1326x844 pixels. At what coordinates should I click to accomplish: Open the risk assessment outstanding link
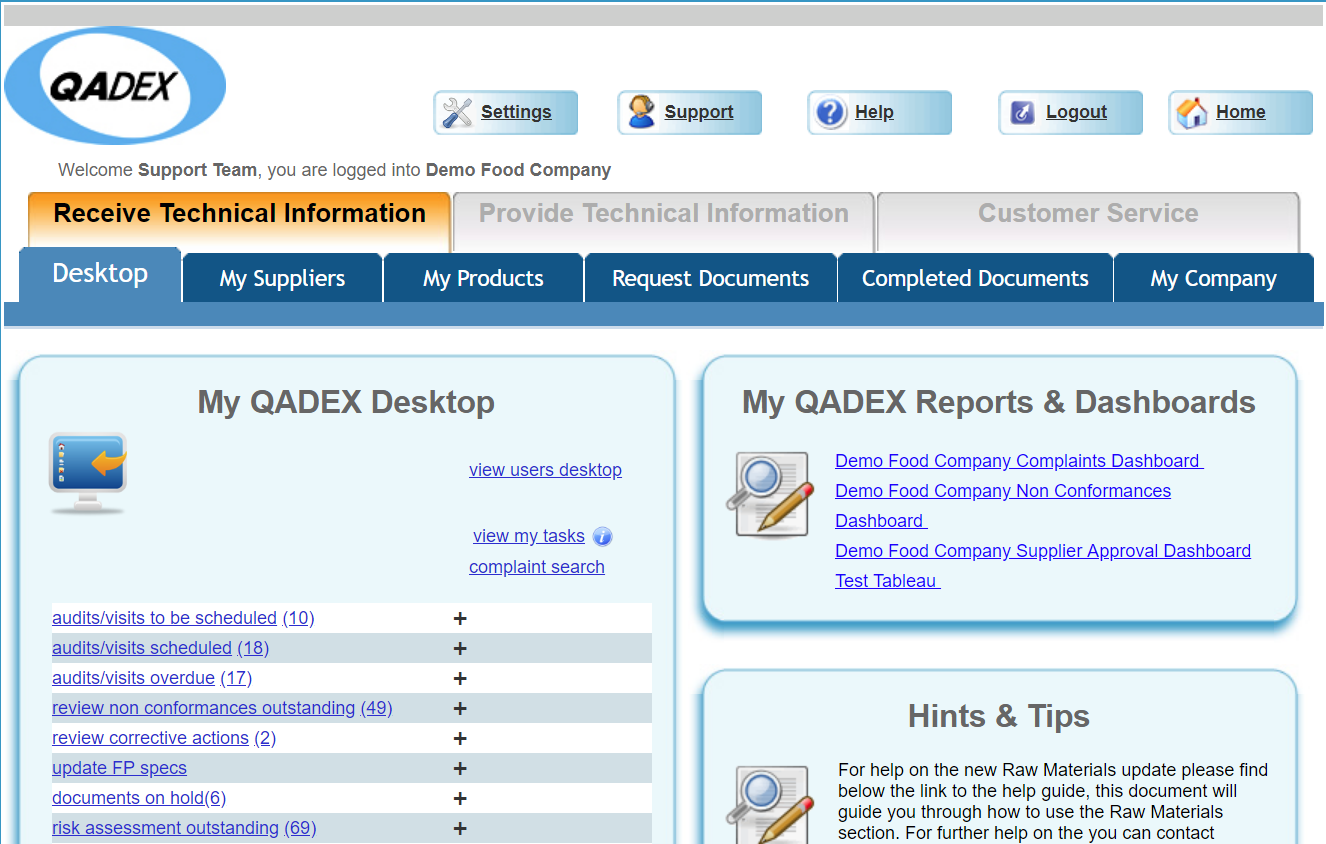point(165,828)
